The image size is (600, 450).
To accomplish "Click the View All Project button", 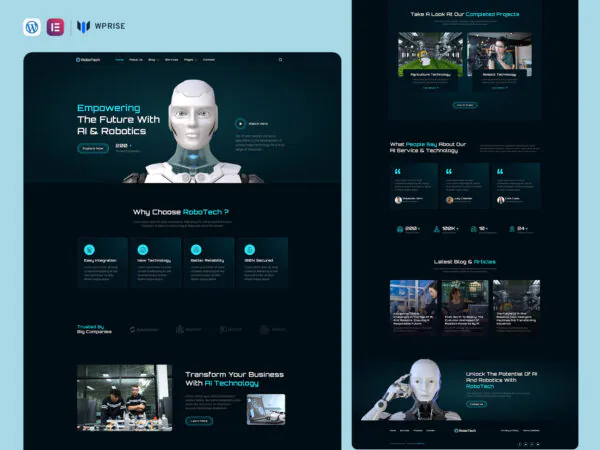I will point(465,105).
